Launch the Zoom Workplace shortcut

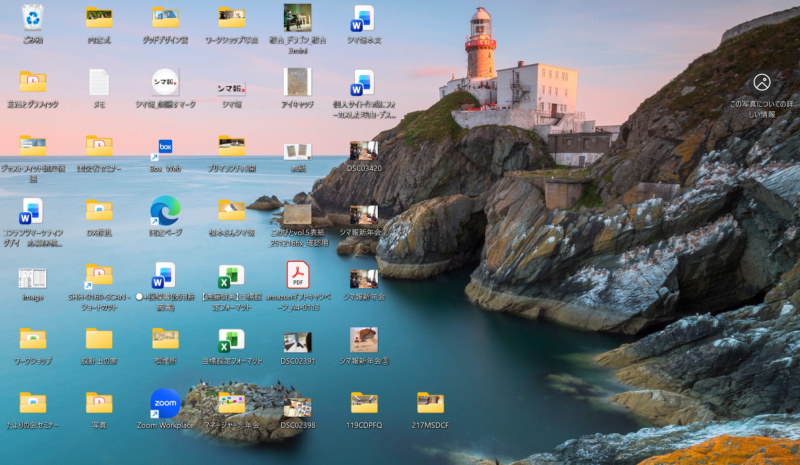165,403
